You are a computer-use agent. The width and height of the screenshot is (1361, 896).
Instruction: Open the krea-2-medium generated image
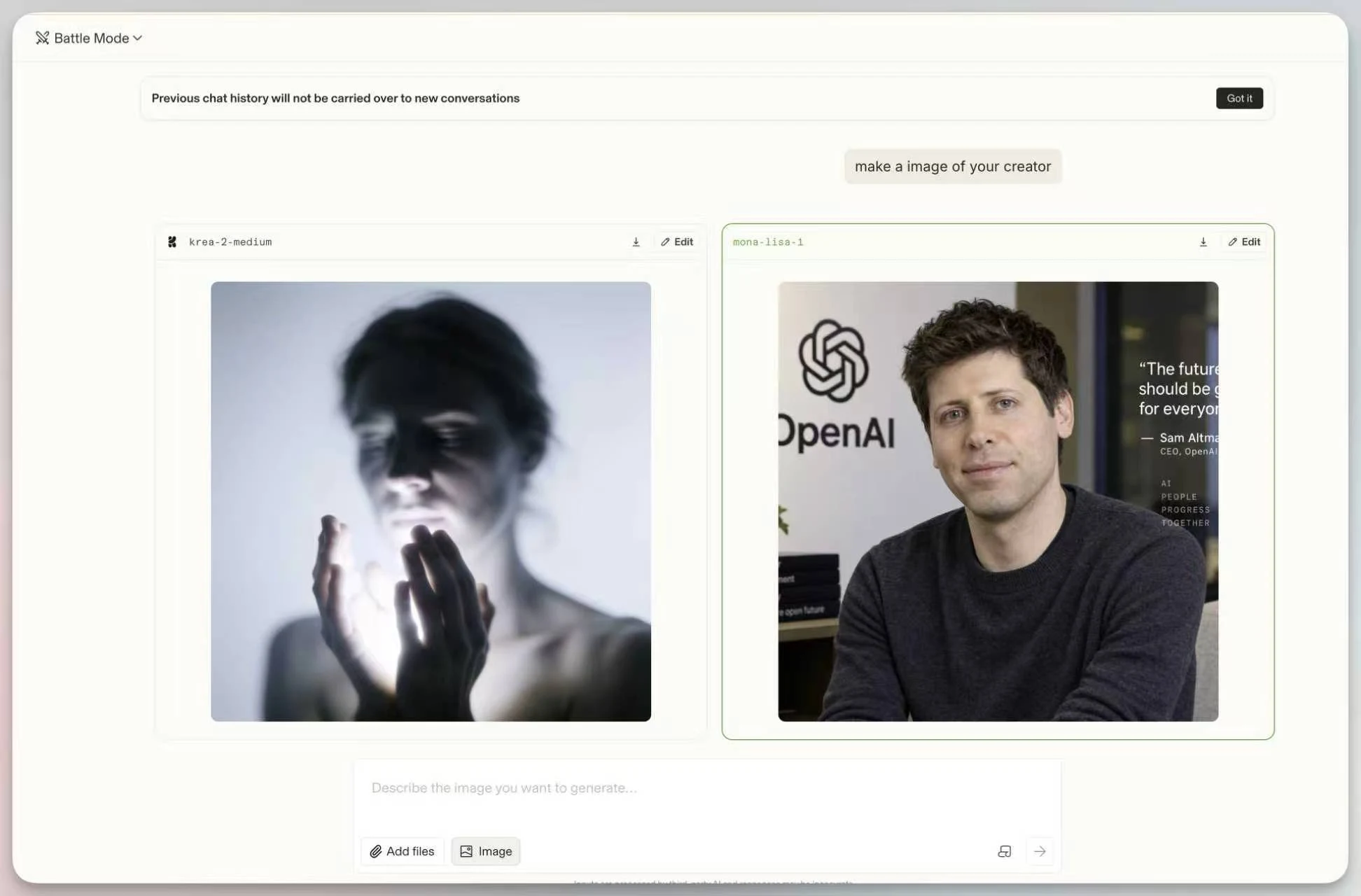click(431, 501)
